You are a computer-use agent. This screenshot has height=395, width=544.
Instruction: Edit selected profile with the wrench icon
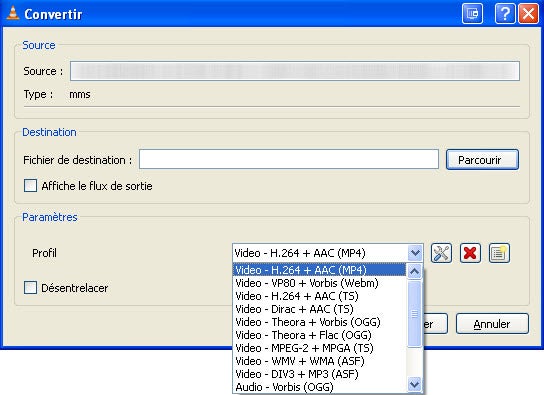point(441,253)
